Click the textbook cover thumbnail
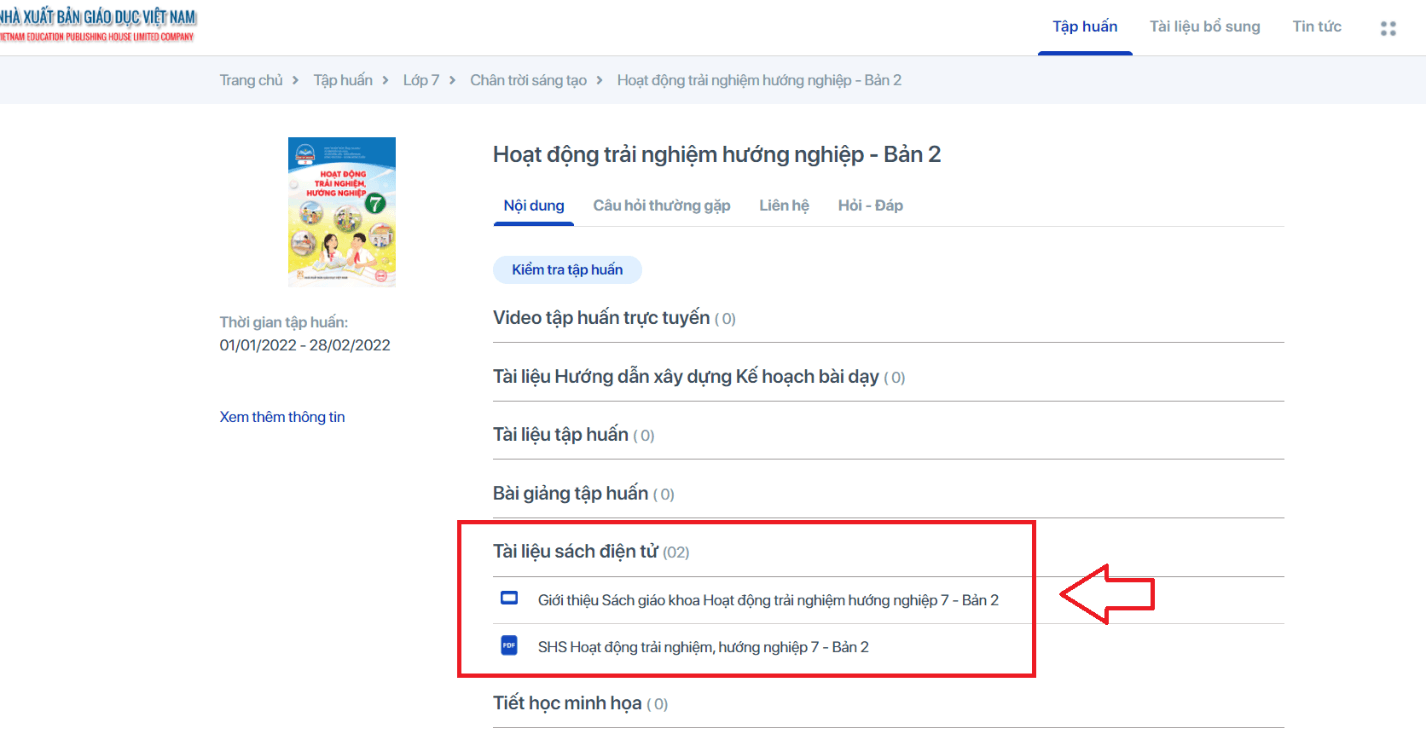 click(342, 212)
